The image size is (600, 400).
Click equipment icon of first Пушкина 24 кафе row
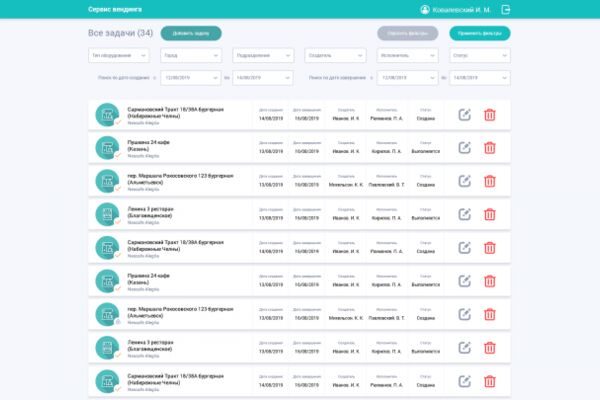click(x=107, y=148)
